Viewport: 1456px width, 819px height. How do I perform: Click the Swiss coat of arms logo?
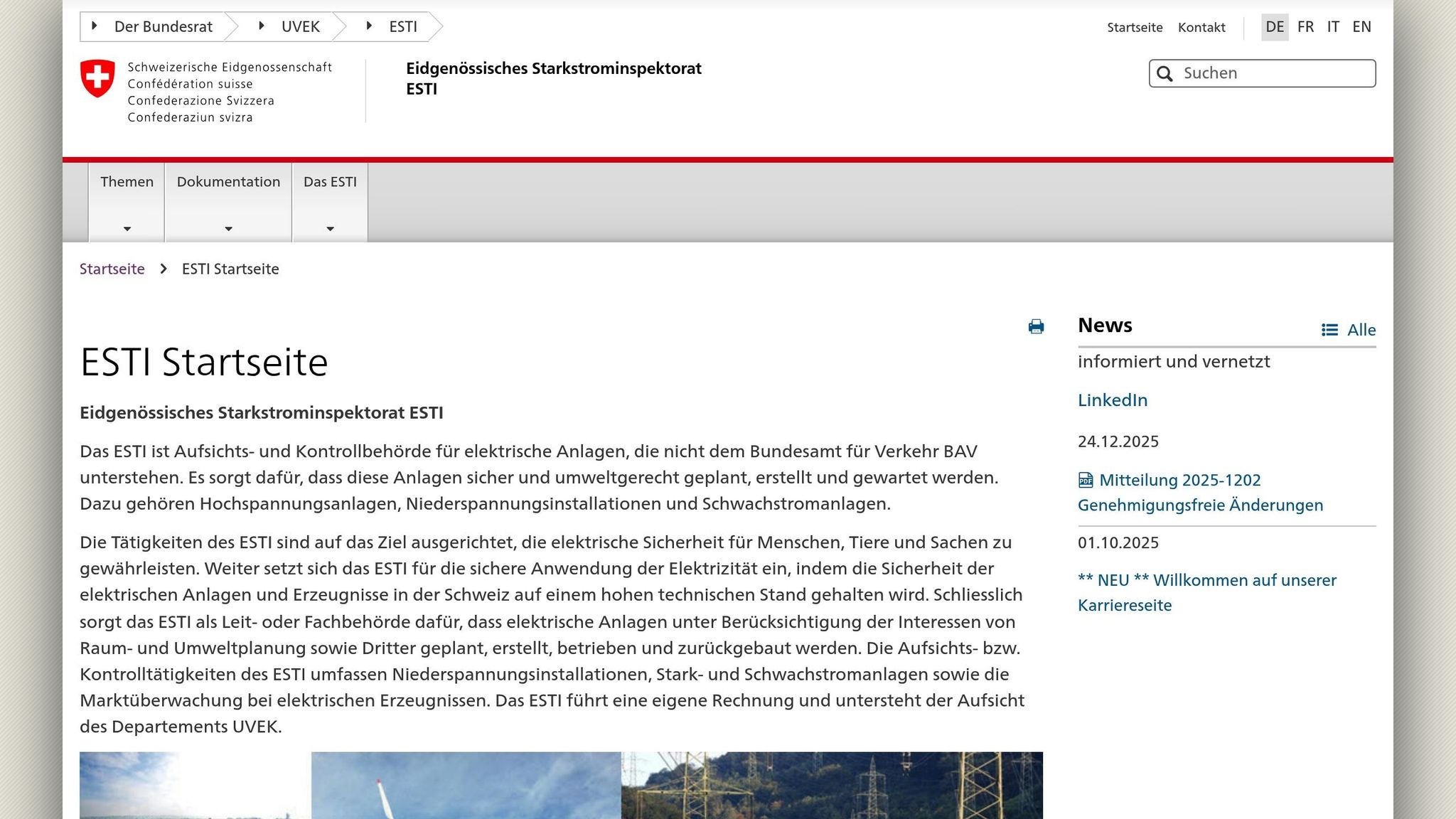pyautogui.click(x=97, y=78)
